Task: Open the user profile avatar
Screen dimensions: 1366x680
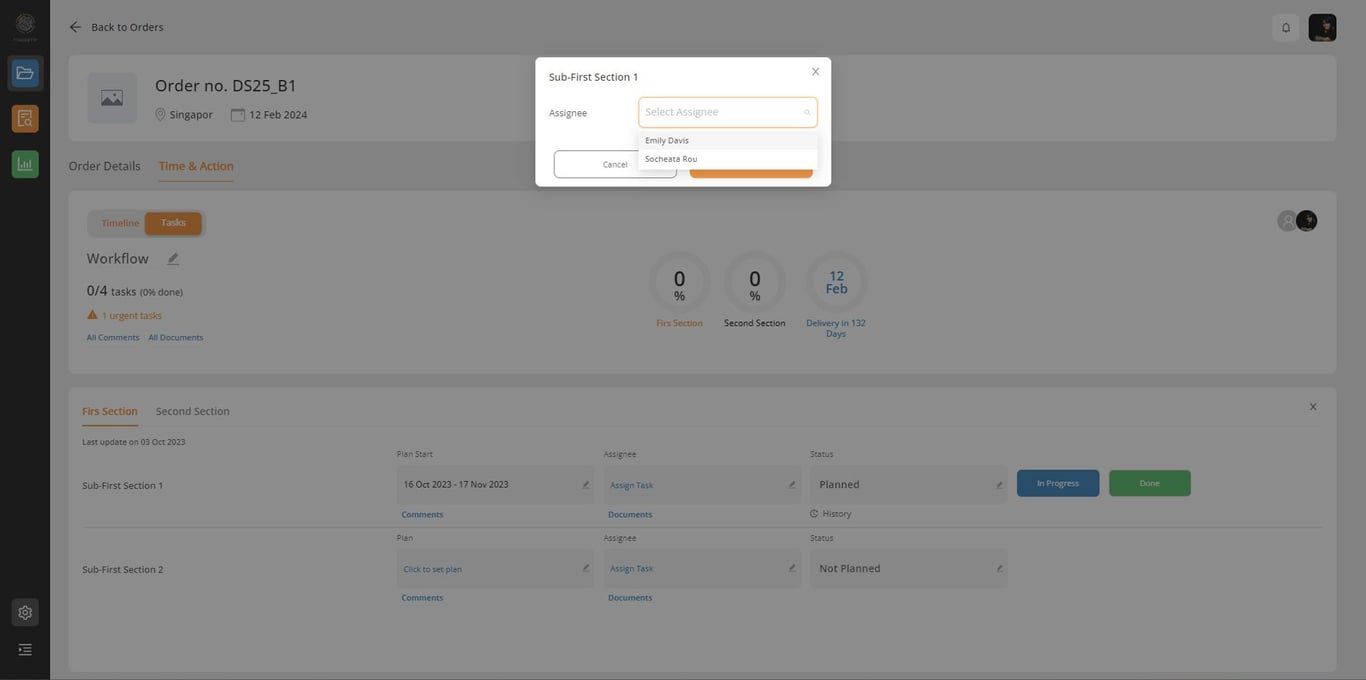Action: point(1322,28)
